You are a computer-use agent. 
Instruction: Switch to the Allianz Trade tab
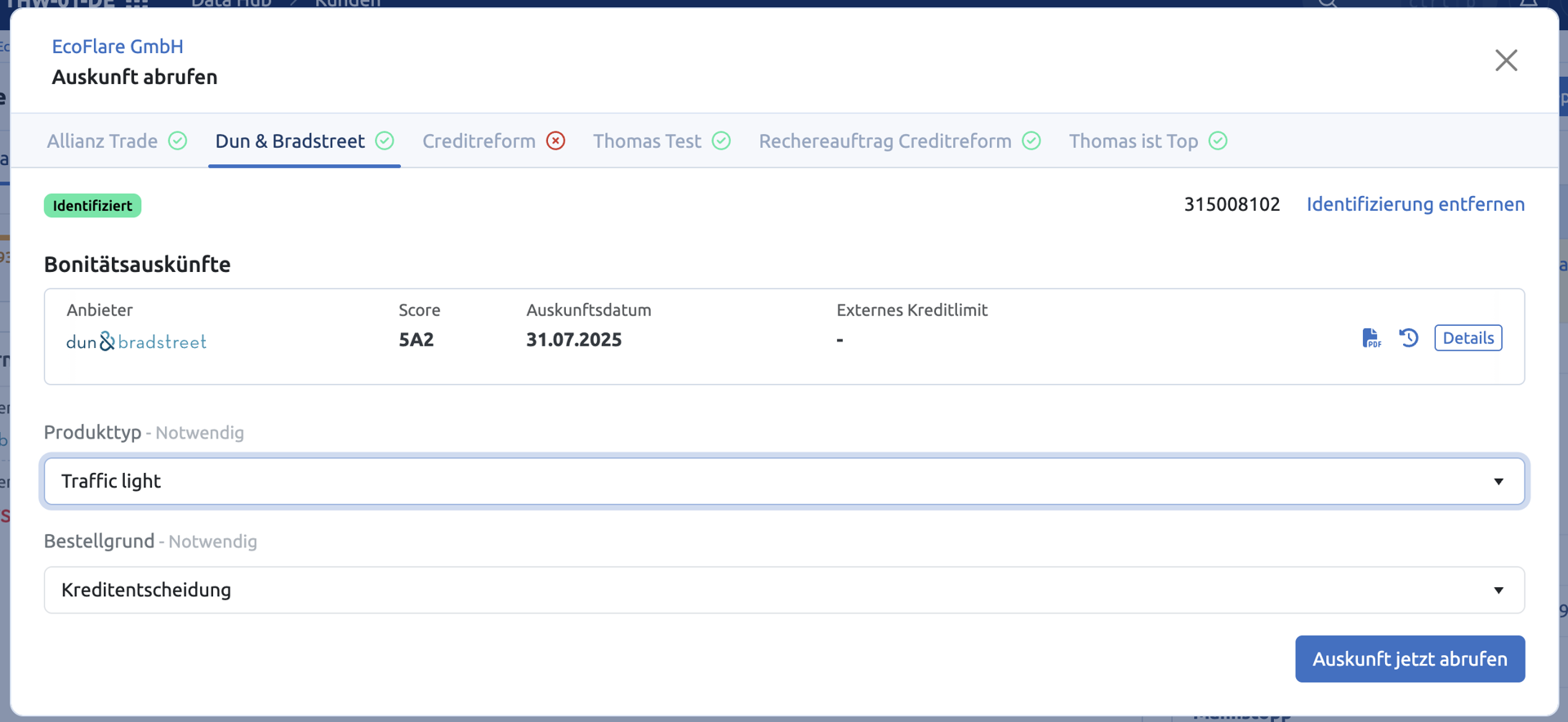[x=117, y=141]
